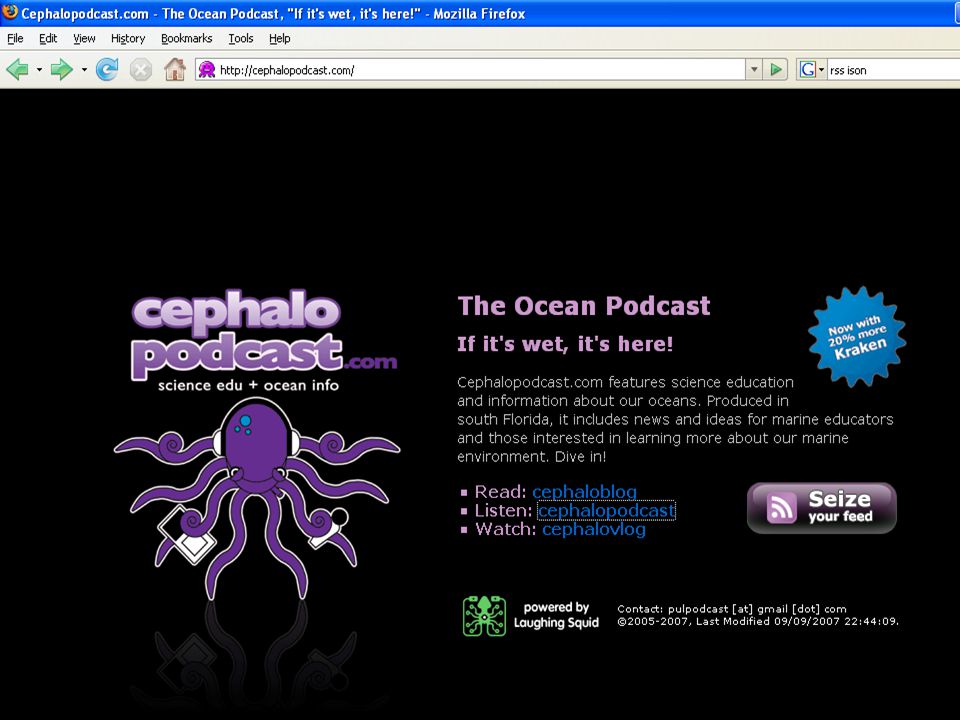Open the Help menu
This screenshot has width=960, height=720.
coord(280,39)
